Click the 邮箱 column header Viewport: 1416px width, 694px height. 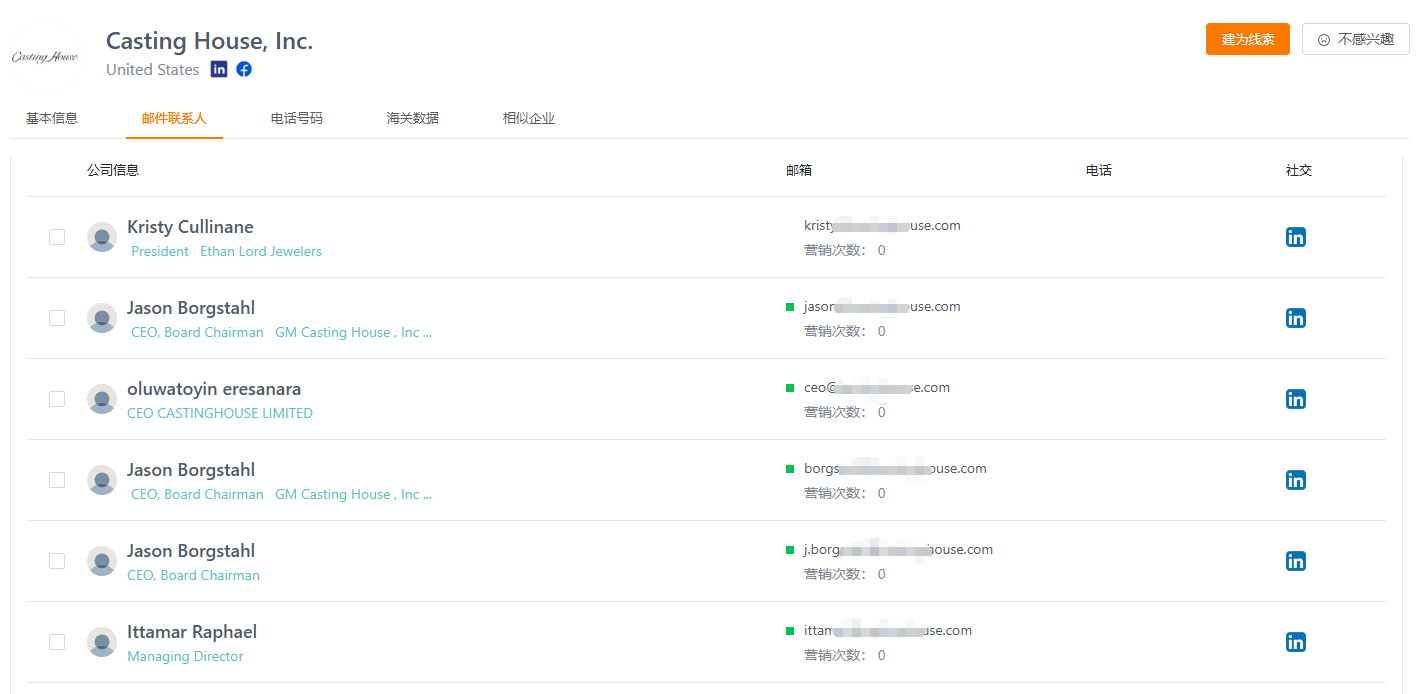[799, 170]
